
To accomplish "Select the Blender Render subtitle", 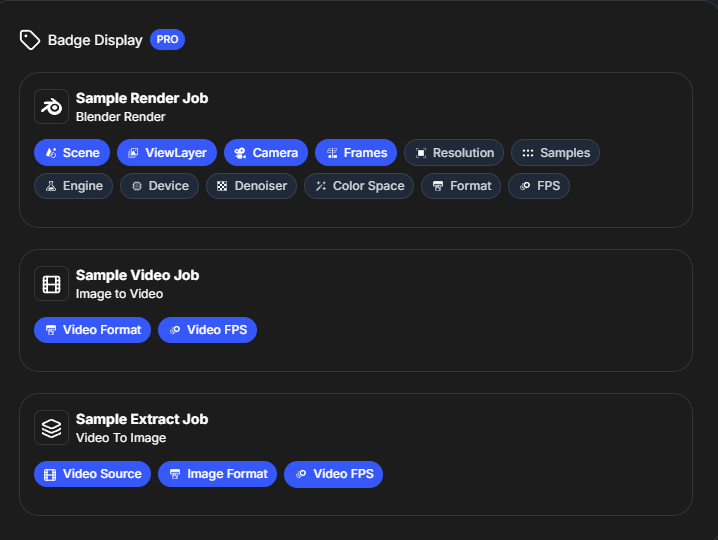I will point(120,117).
